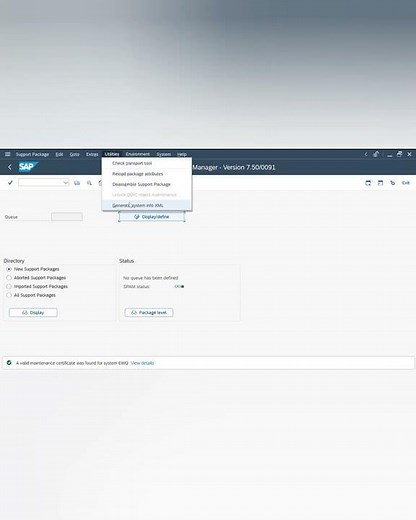Choose Check transport tool menu entry
The image size is (416, 520).
(x=147, y=163)
